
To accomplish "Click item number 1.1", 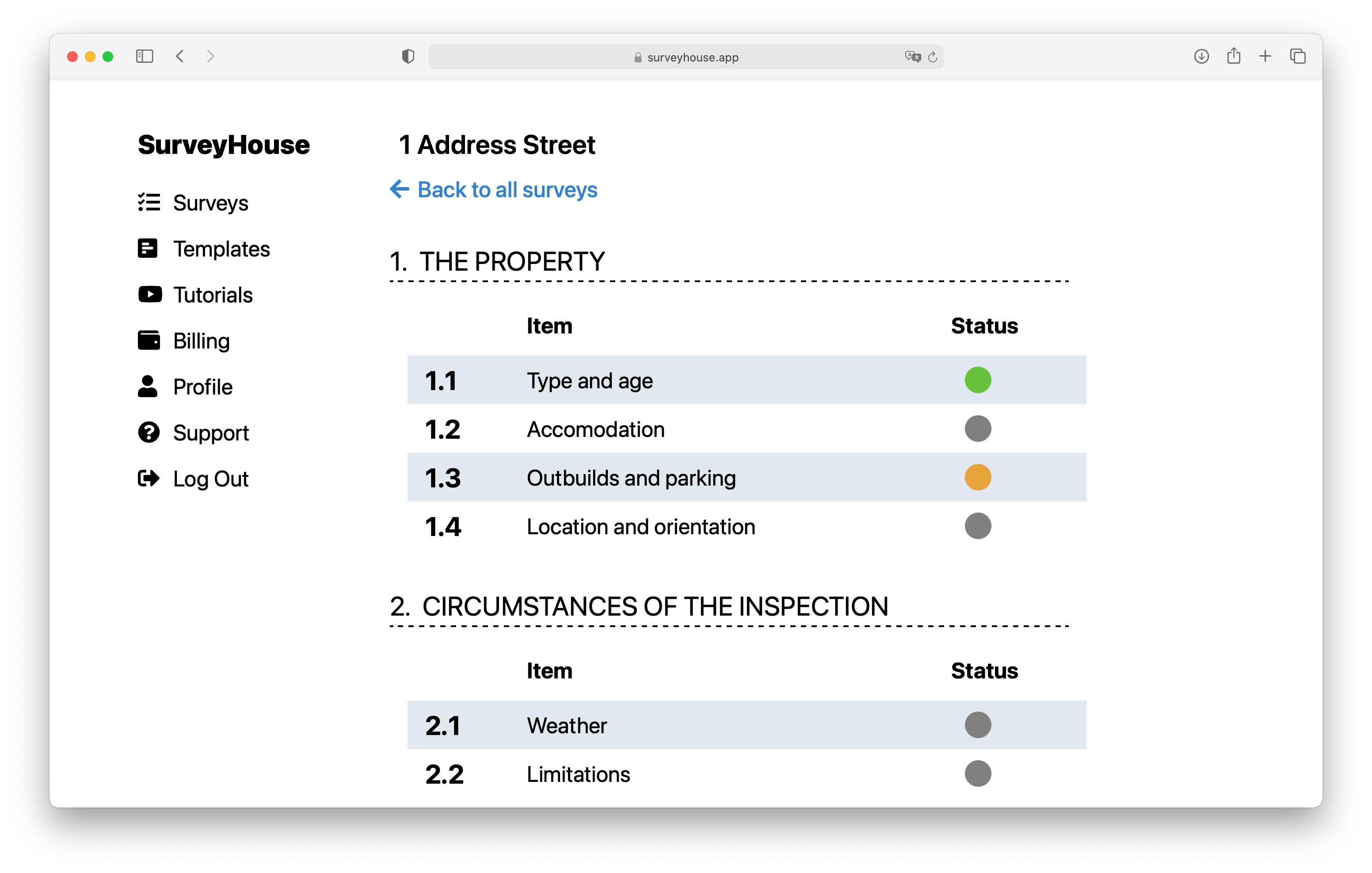I will [x=441, y=380].
